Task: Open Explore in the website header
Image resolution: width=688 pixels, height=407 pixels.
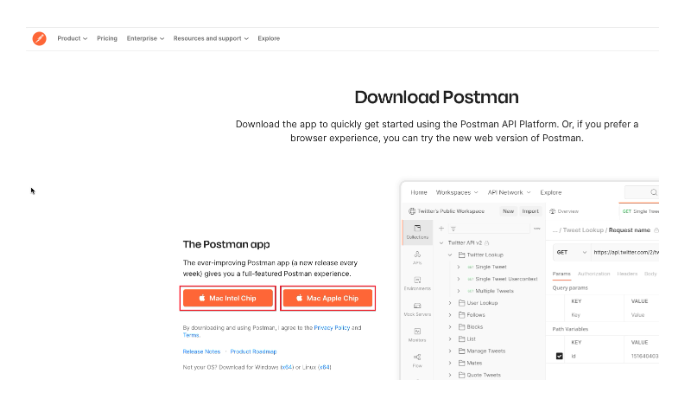Action: pyautogui.click(x=269, y=39)
